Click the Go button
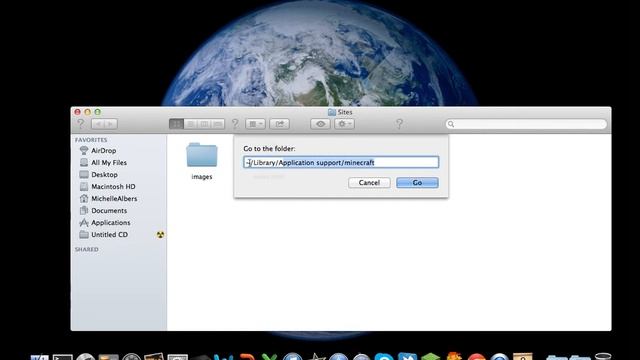640x360 pixels. pyautogui.click(x=417, y=182)
